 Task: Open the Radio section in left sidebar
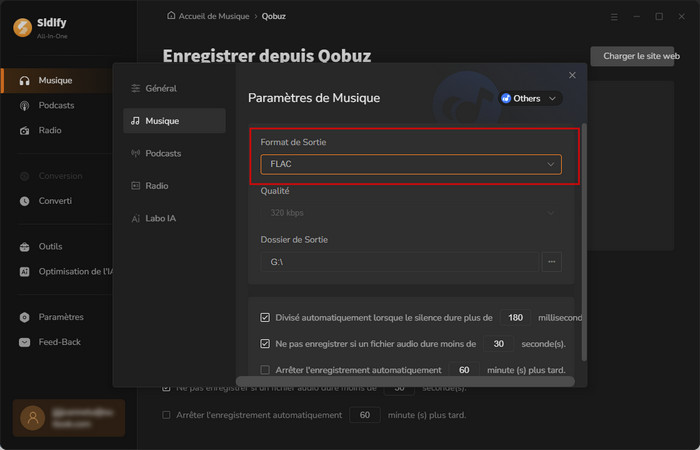pyautogui.click(x=50, y=130)
